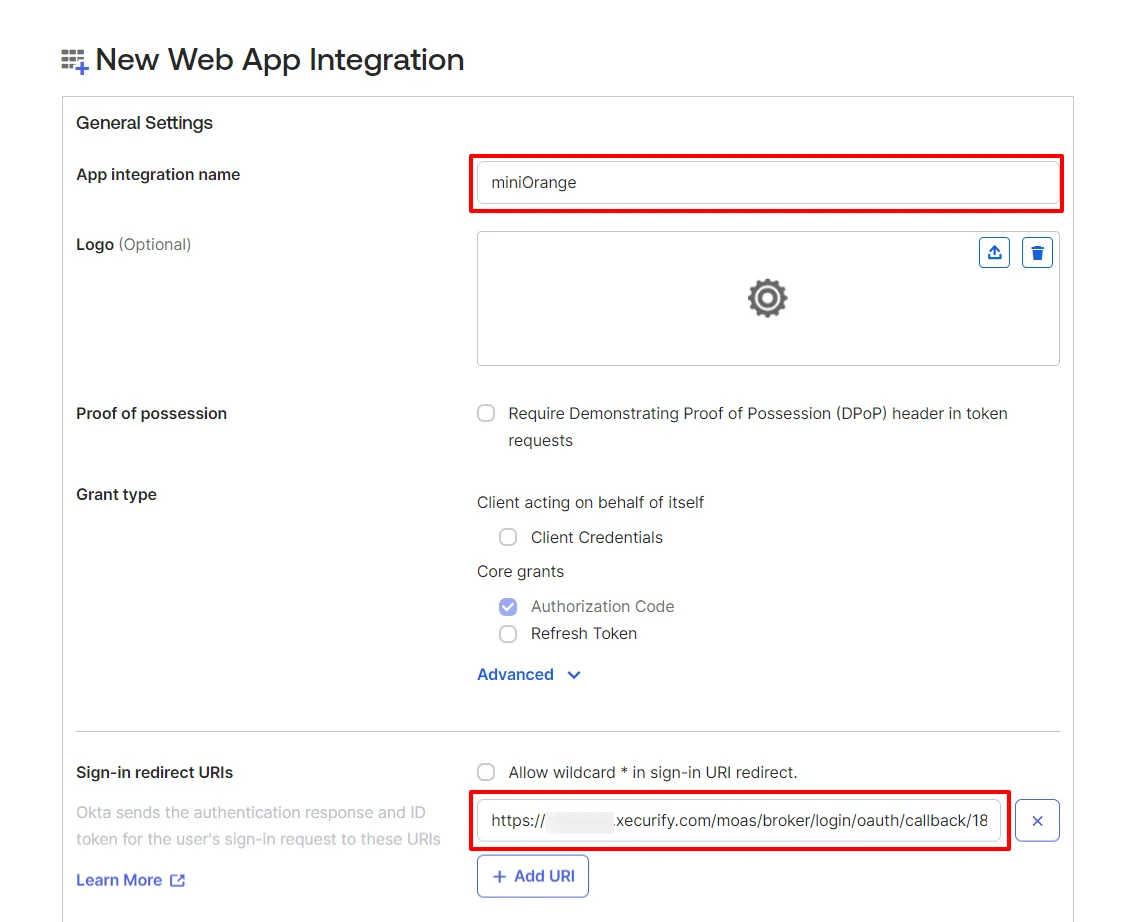
Task: Click the X icon to remove the redirect URI
Action: pyautogui.click(x=1037, y=820)
